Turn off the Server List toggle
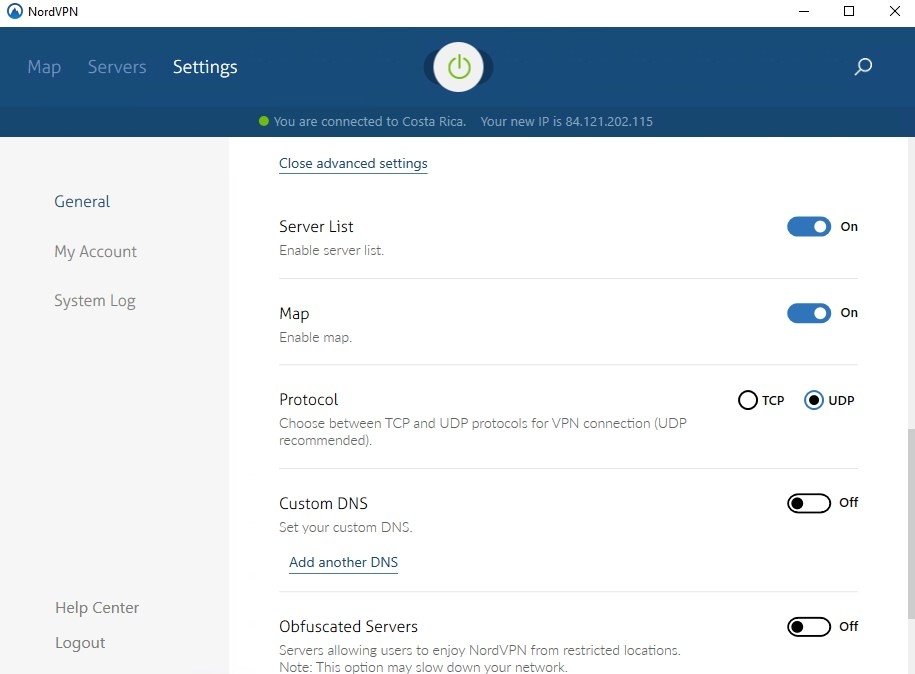Viewport: 915px width, 674px height. [x=808, y=227]
